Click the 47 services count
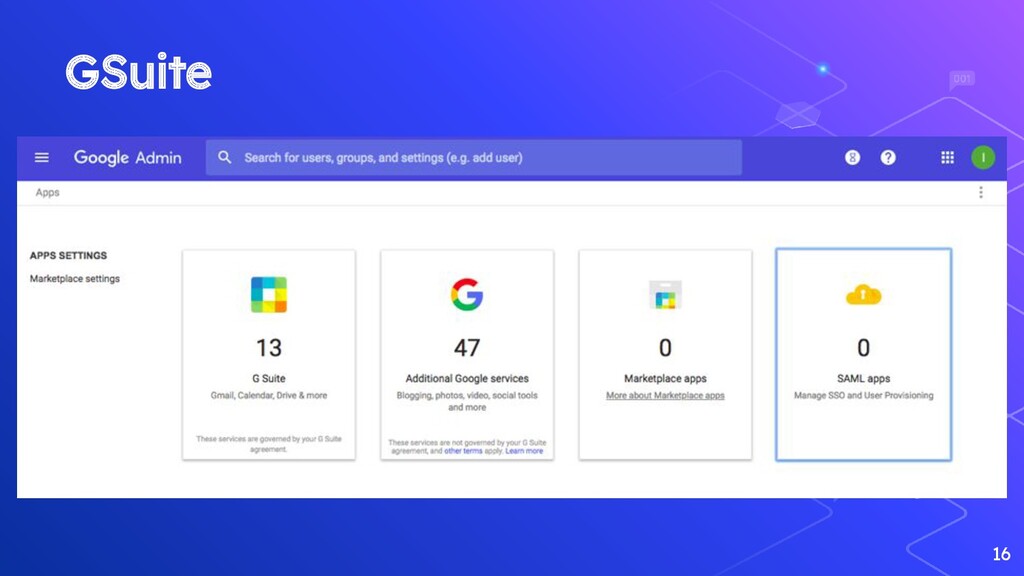This screenshot has width=1024, height=576. (467, 348)
